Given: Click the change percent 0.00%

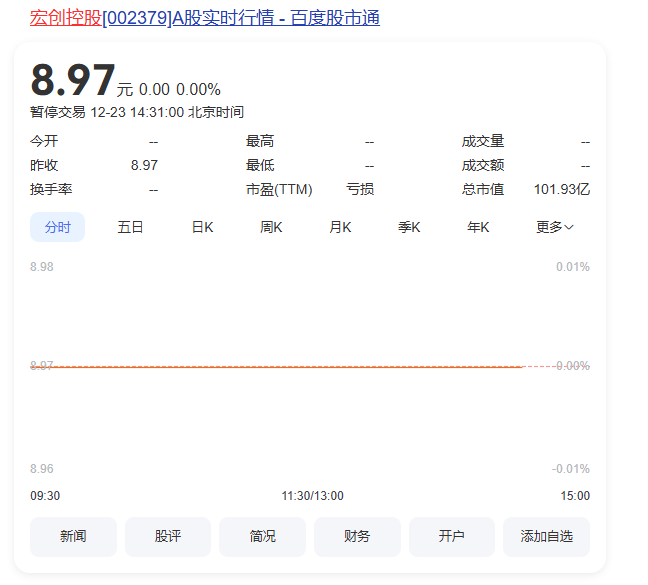Looking at the screenshot, I should [198, 90].
